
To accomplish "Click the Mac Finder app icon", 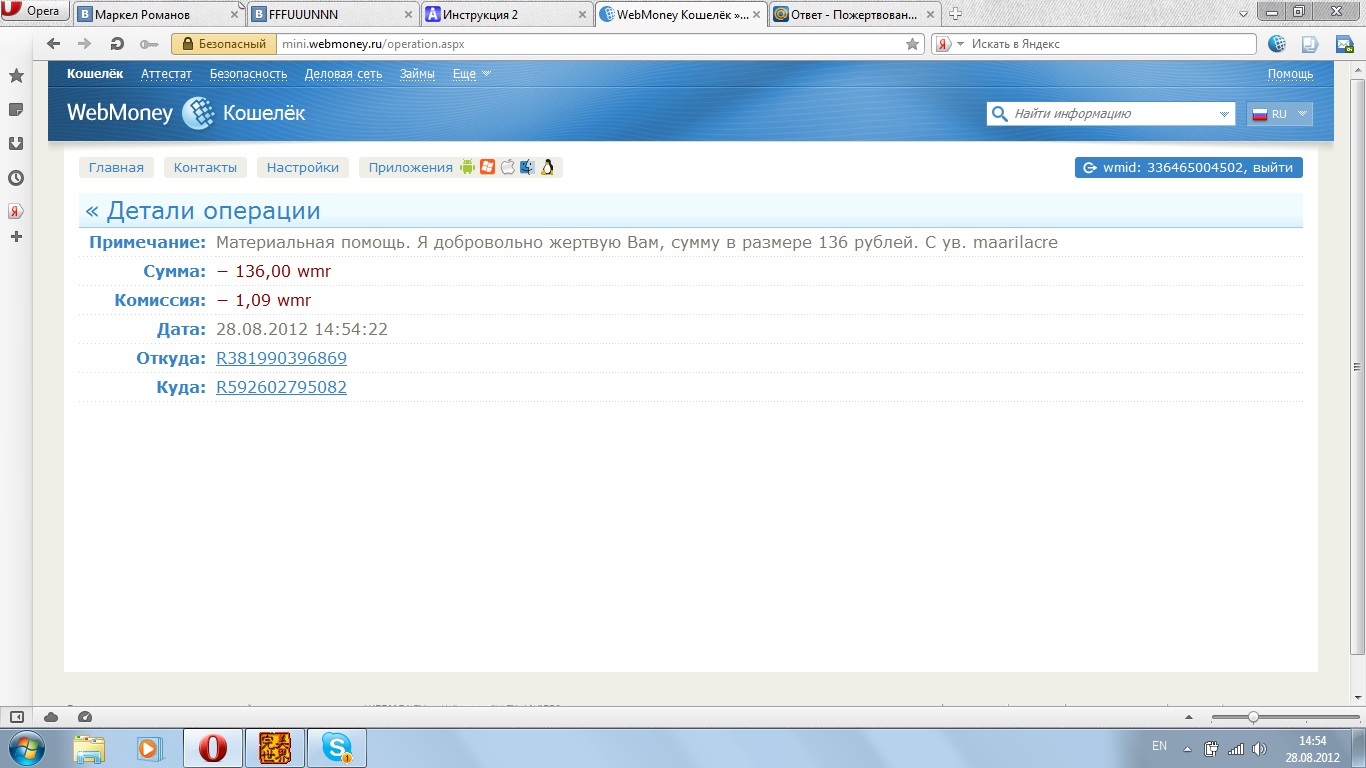I will (x=527, y=167).
